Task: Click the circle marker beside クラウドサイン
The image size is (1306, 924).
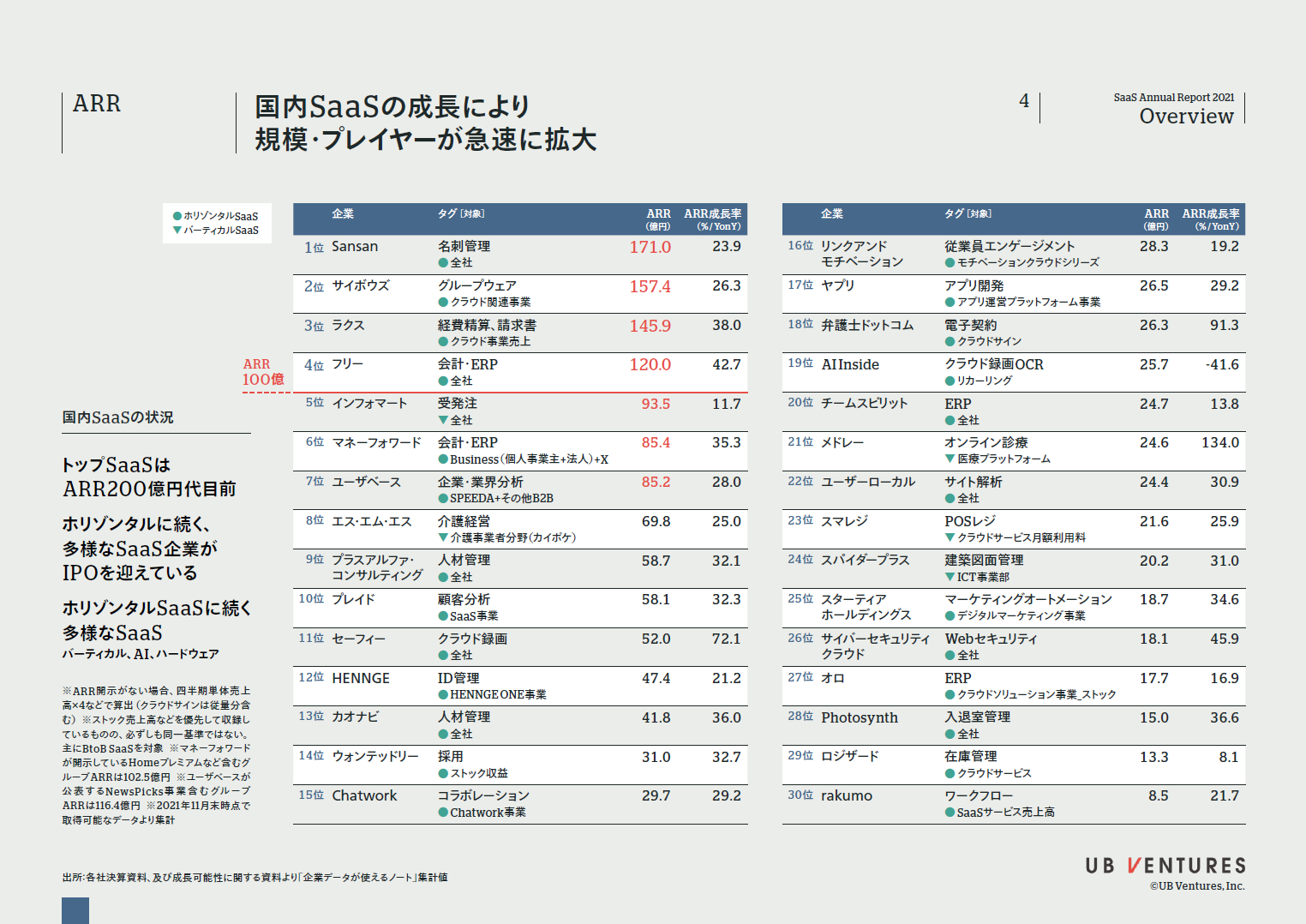Action: tap(950, 341)
